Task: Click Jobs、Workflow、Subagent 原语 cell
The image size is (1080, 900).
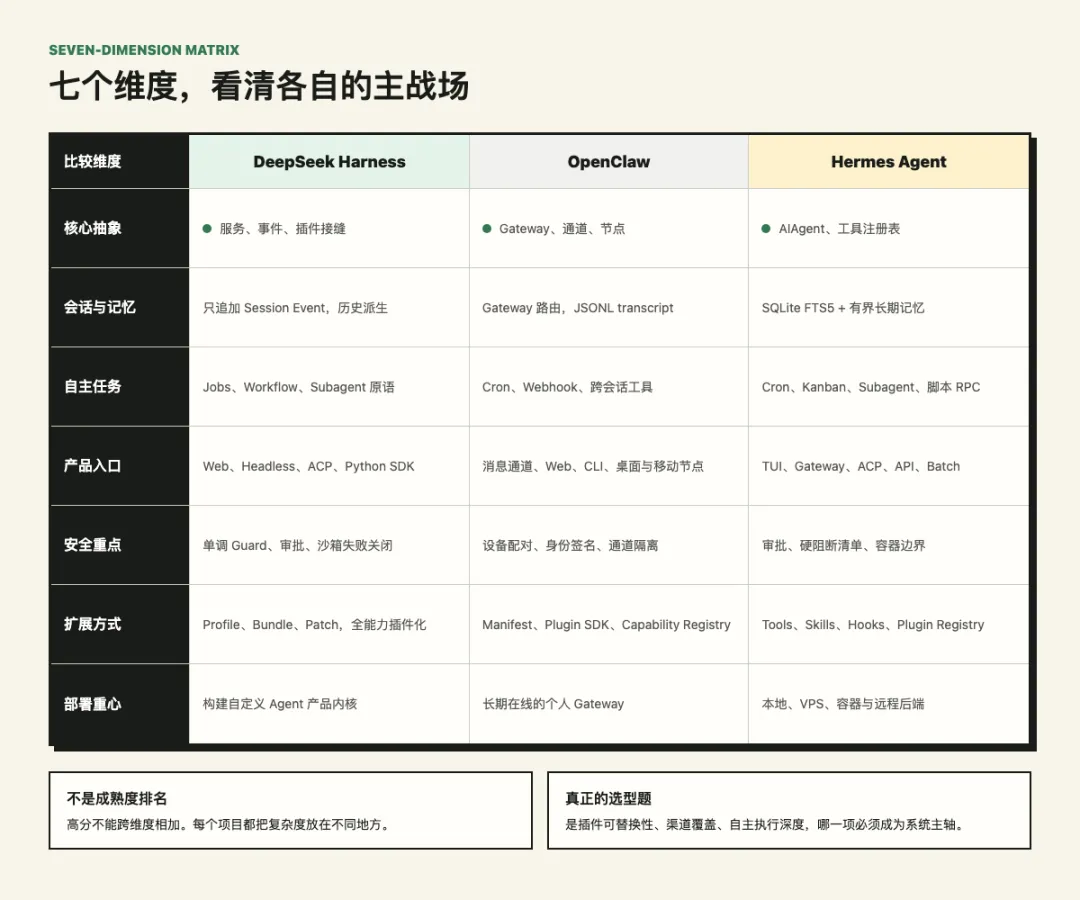Action: point(329,387)
